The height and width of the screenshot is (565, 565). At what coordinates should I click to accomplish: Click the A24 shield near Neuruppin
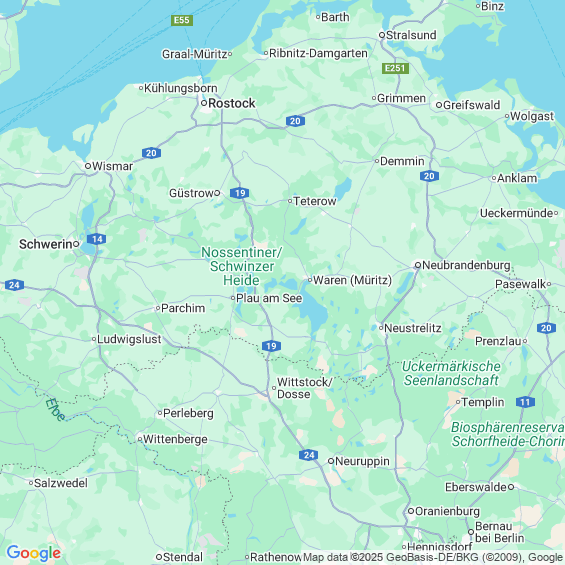[x=308, y=455]
